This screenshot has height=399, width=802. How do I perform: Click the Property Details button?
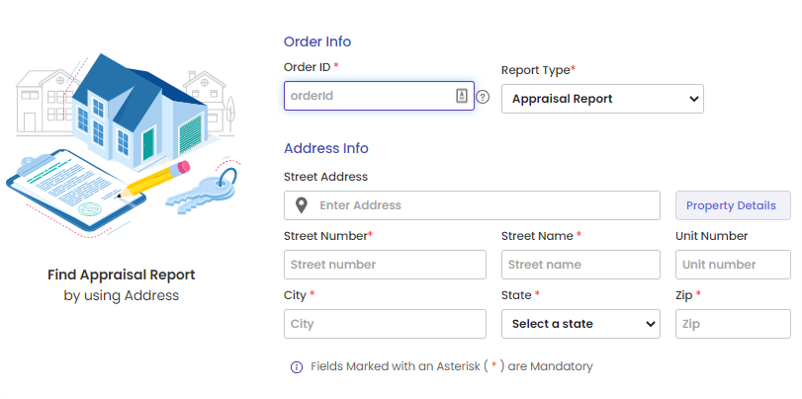(x=732, y=206)
